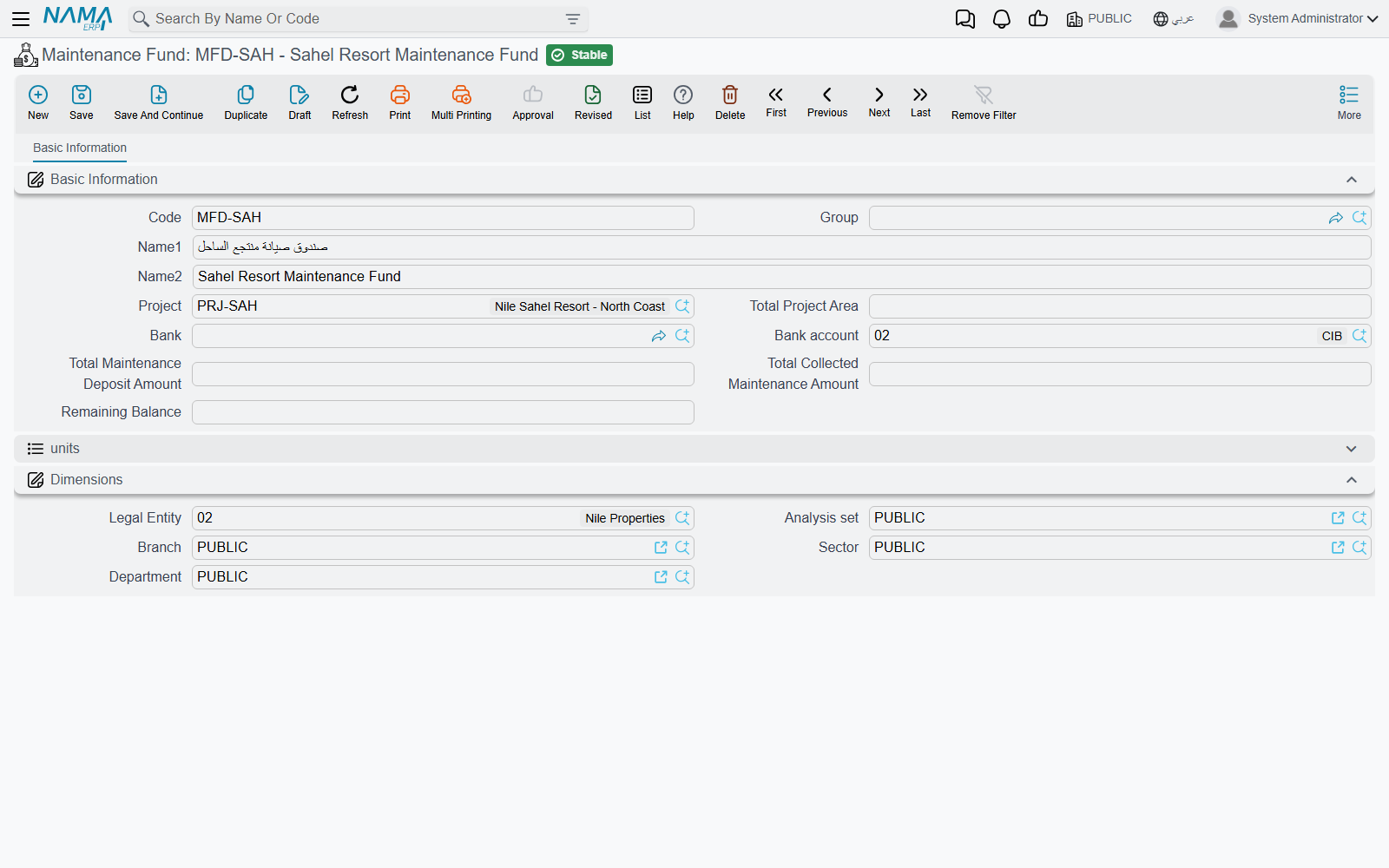Screen dimensions: 1389x868
Task: Collapse the Dimensions section
Action: tap(1351, 480)
